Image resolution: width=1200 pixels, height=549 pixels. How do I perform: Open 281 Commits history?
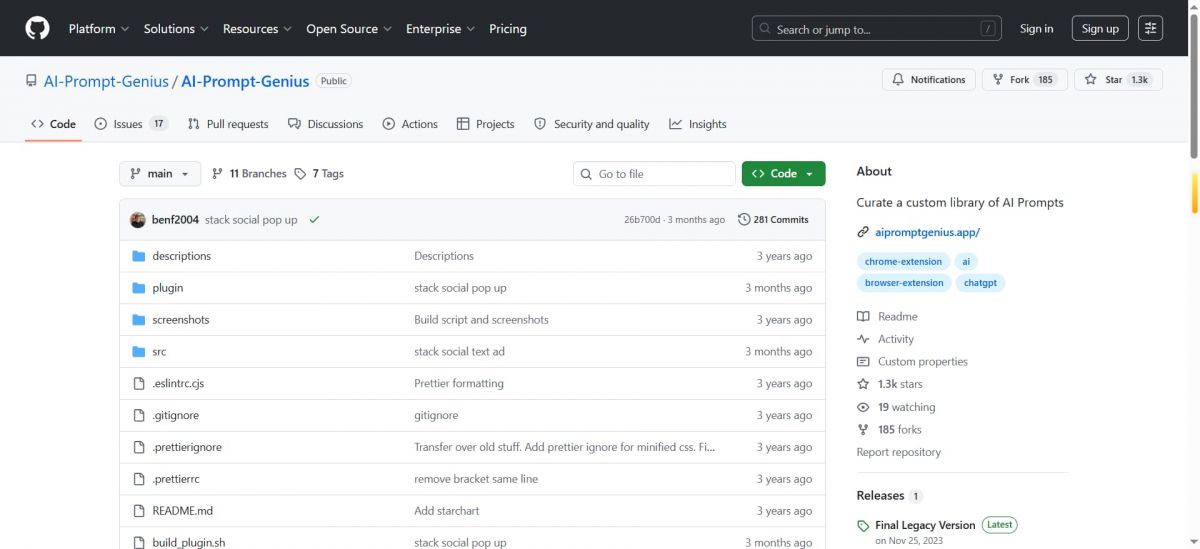773,219
